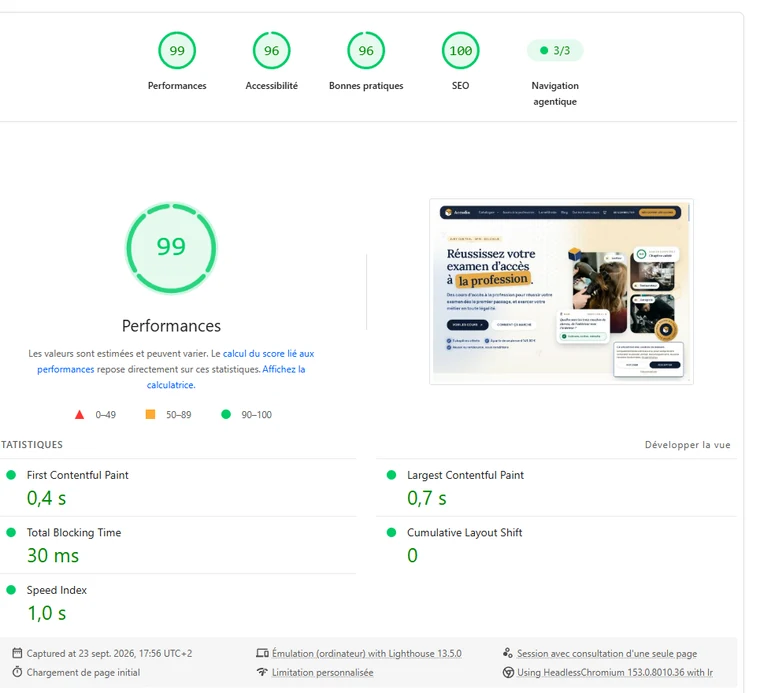Image resolution: width=760 pixels, height=693 pixels.
Task: Click the Cumulative Layout Shift value 0
Action: click(x=412, y=555)
